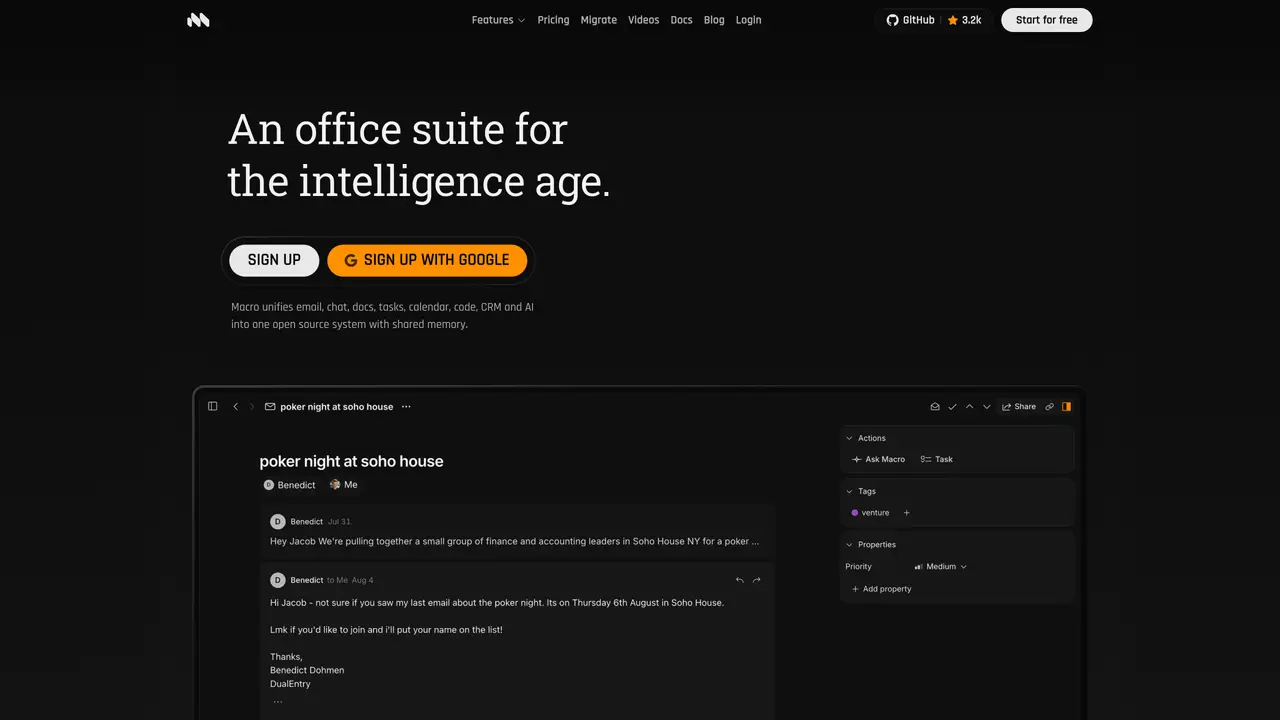Open the Features dropdown menu

[x=498, y=20]
